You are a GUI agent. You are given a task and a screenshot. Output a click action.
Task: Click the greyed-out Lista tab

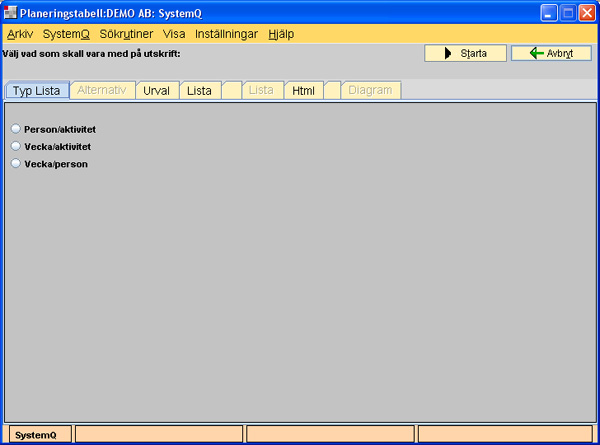261,90
